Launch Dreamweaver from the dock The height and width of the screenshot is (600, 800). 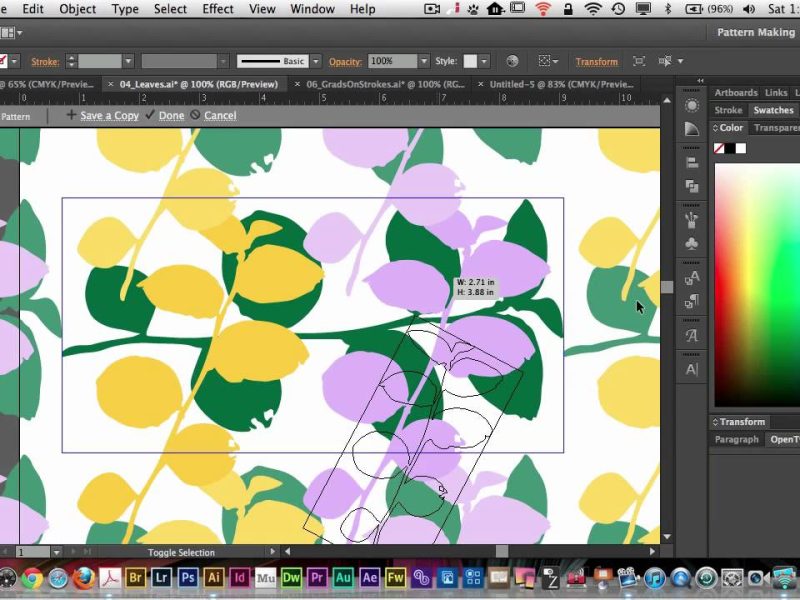(291, 578)
